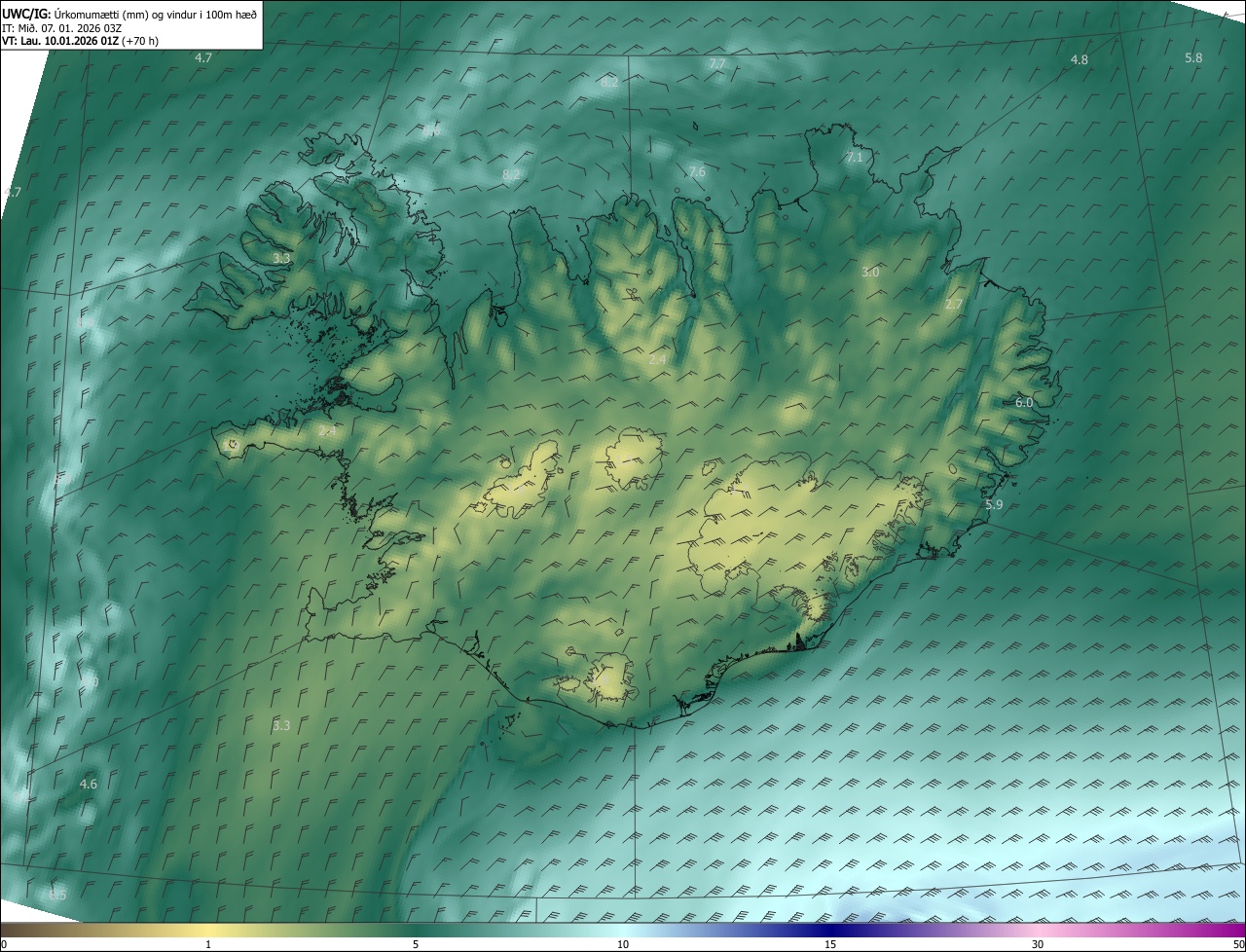Click the pink color band above the 30 tick
1246x952 pixels.
pos(1038,930)
